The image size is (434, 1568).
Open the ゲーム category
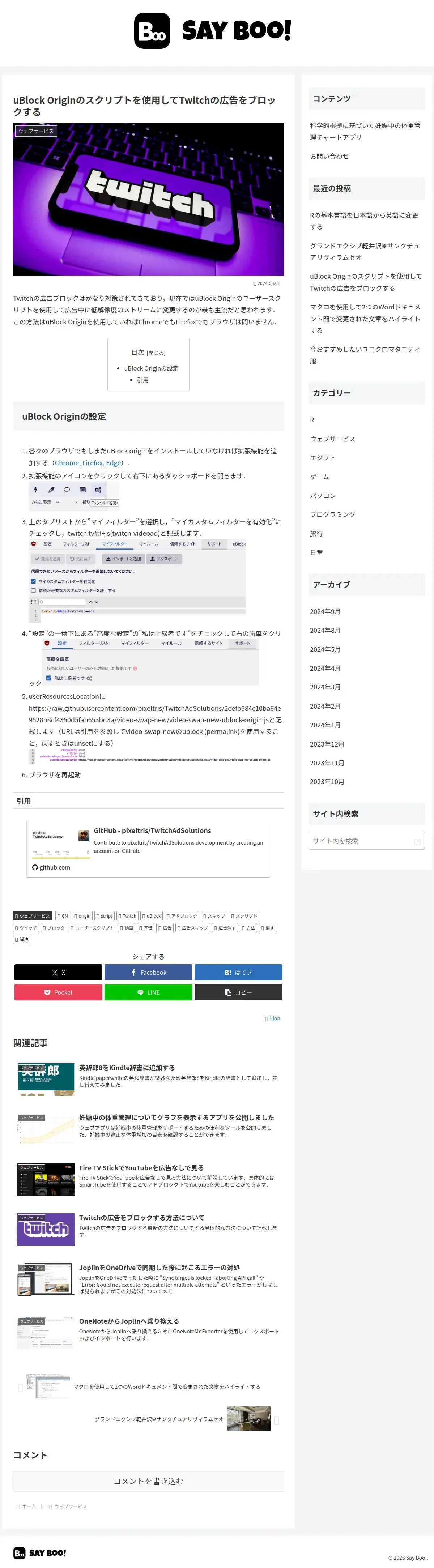[320, 477]
